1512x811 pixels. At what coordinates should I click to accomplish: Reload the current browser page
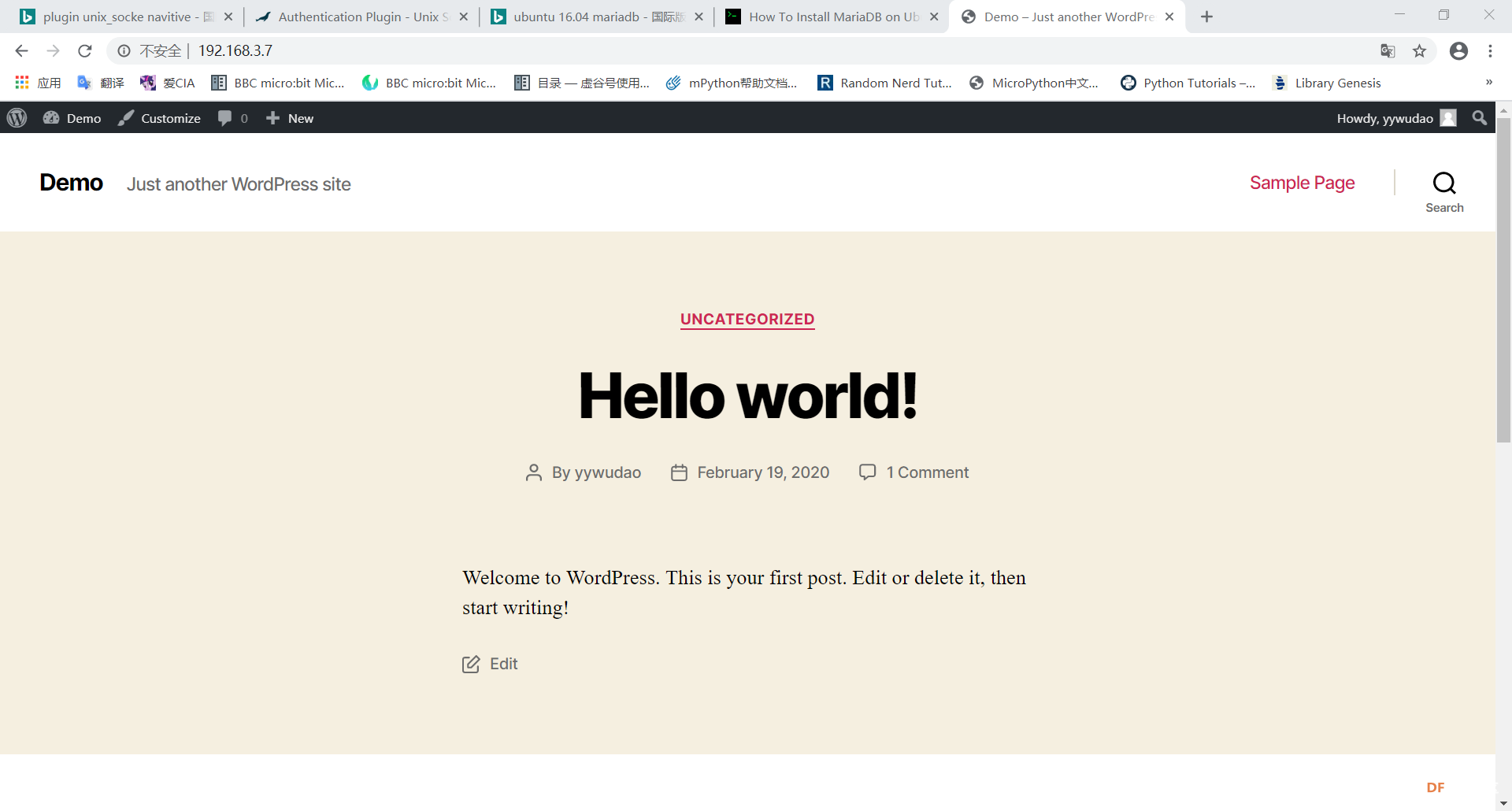tap(85, 51)
